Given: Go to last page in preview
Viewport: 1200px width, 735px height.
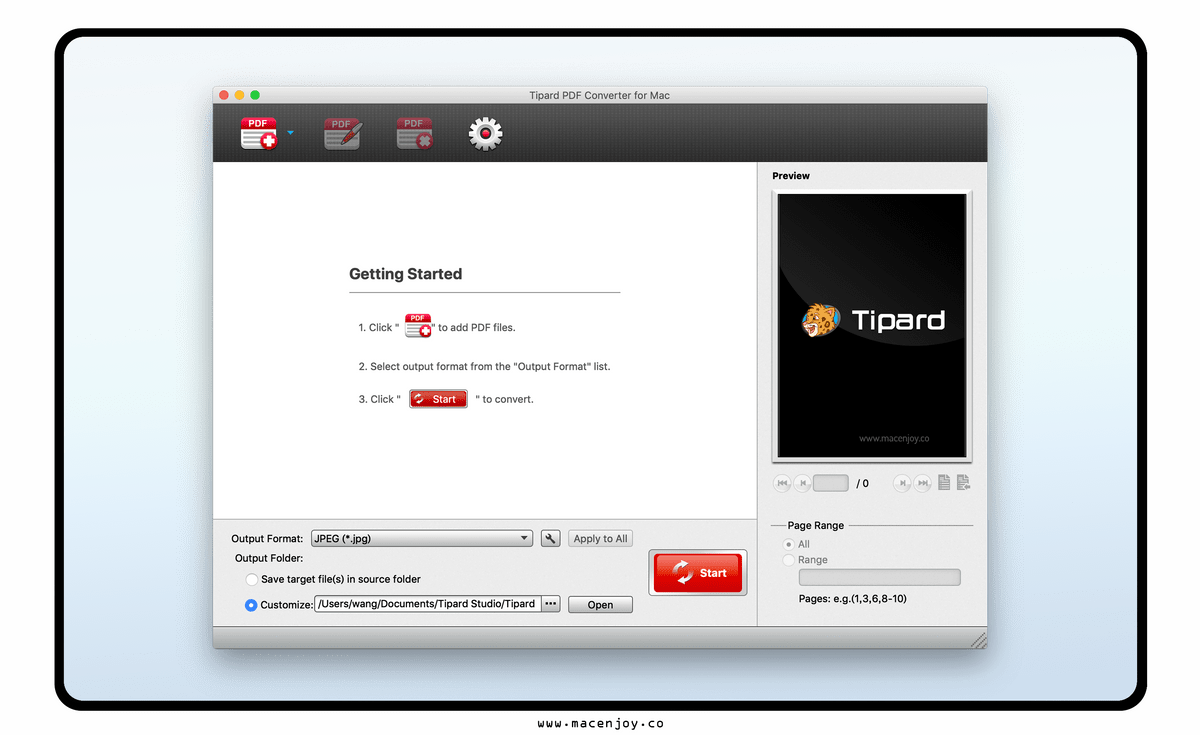Looking at the screenshot, I should point(923,483).
